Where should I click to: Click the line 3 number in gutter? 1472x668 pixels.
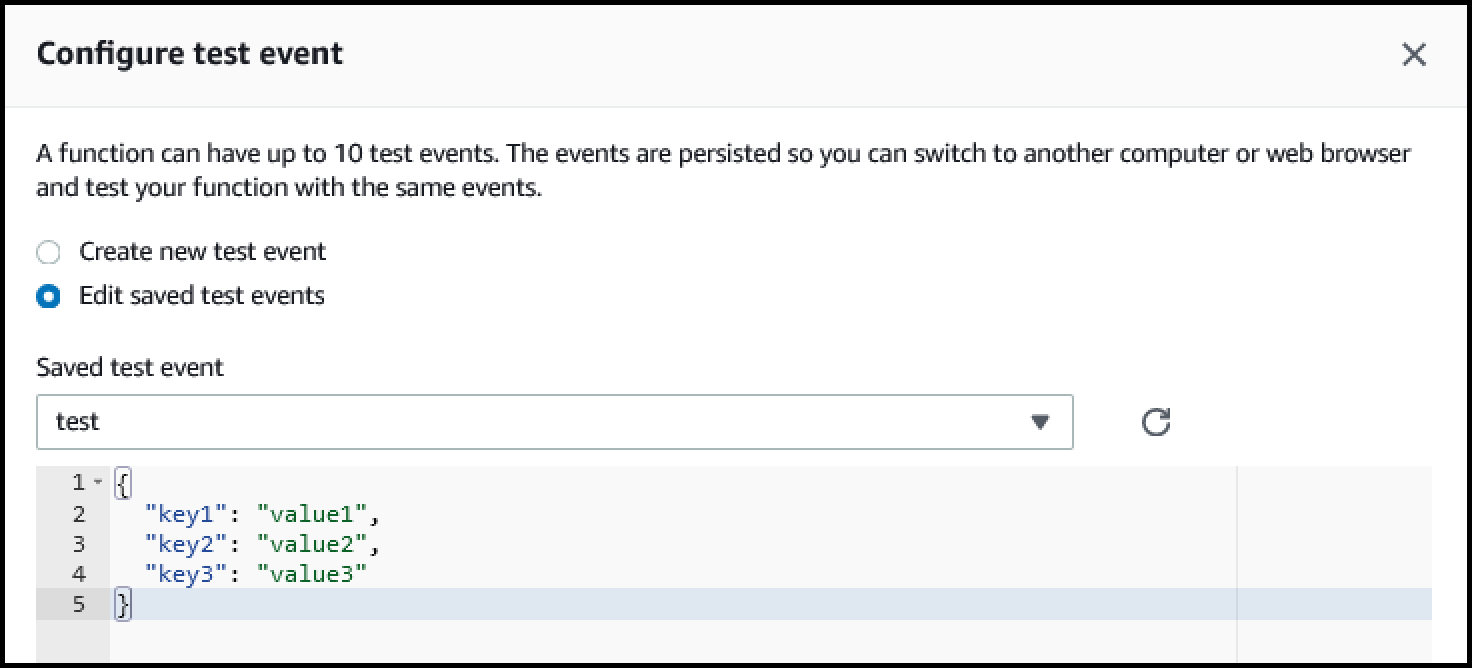coord(79,544)
